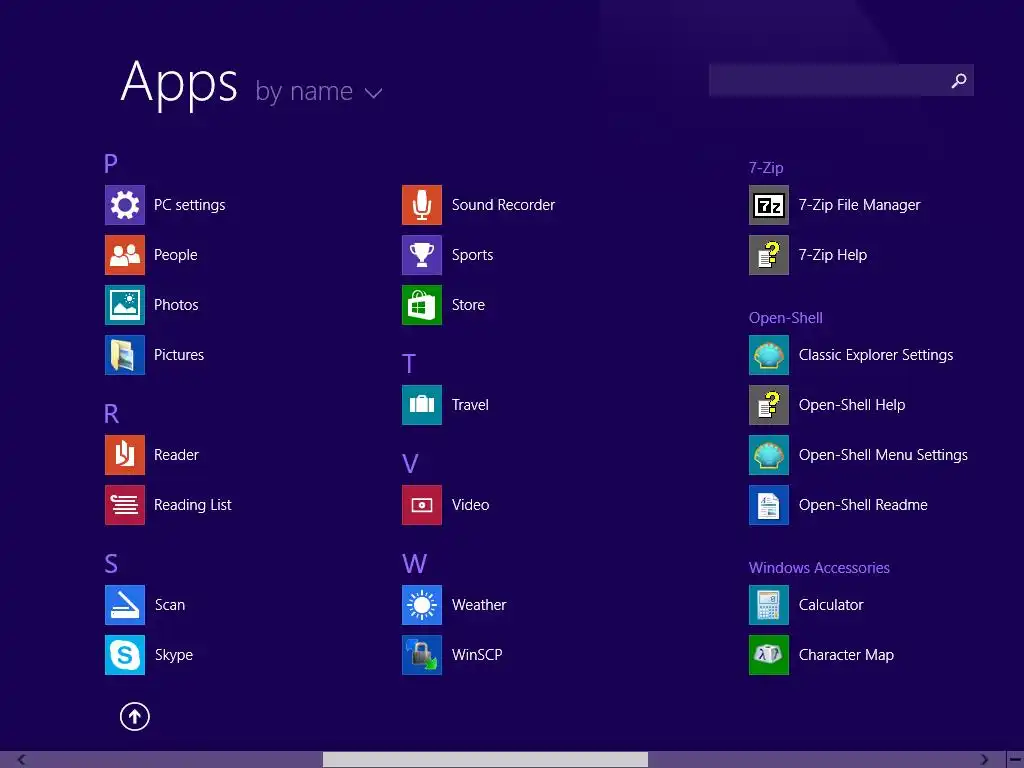This screenshot has width=1024, height=768.
Task: Open the Open-Shell Help icon
Action: coord(769,405)
